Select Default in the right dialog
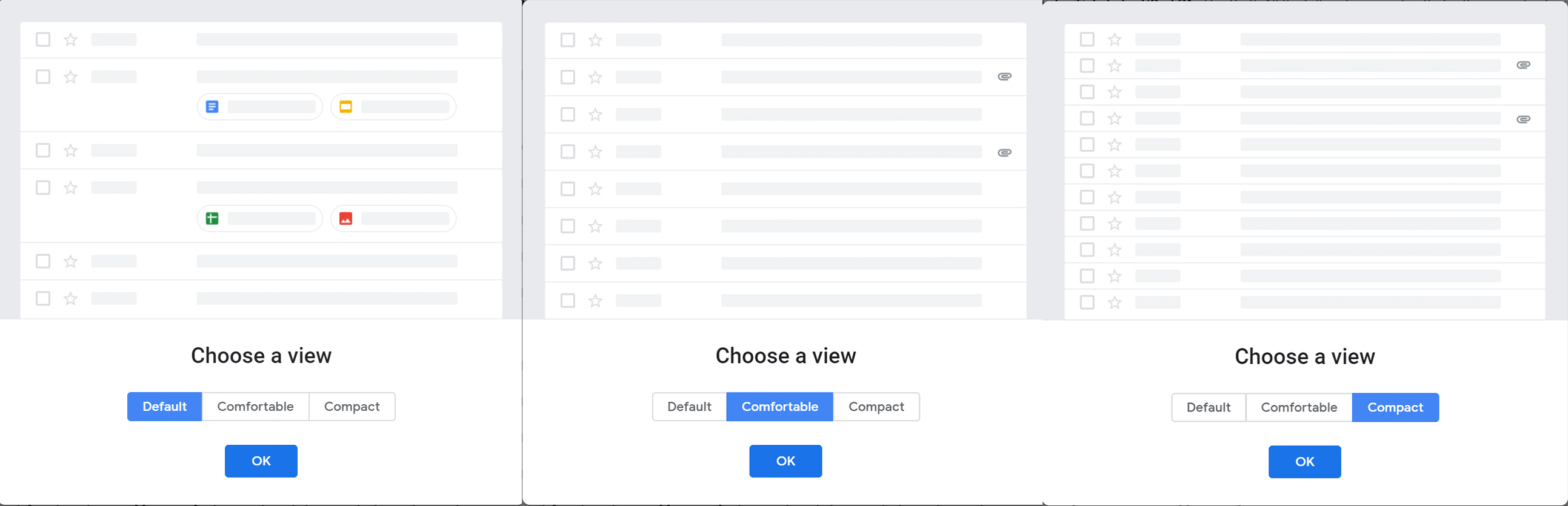Viewport: 1568px width, 506px height. [1208, 407]
